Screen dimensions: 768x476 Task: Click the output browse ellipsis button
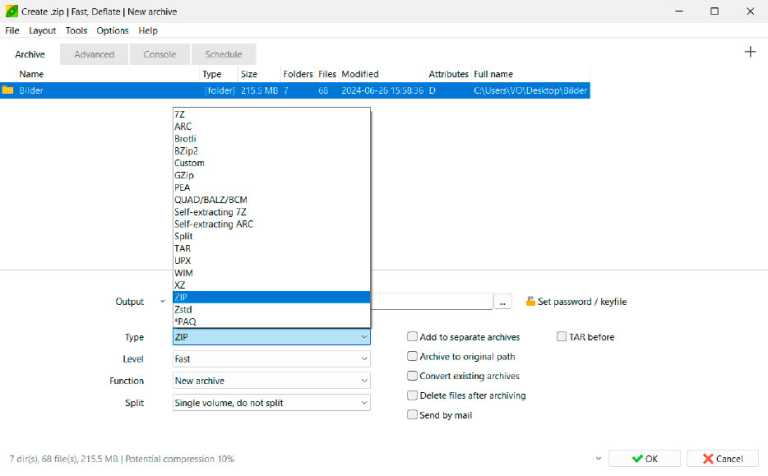[503, 301]
